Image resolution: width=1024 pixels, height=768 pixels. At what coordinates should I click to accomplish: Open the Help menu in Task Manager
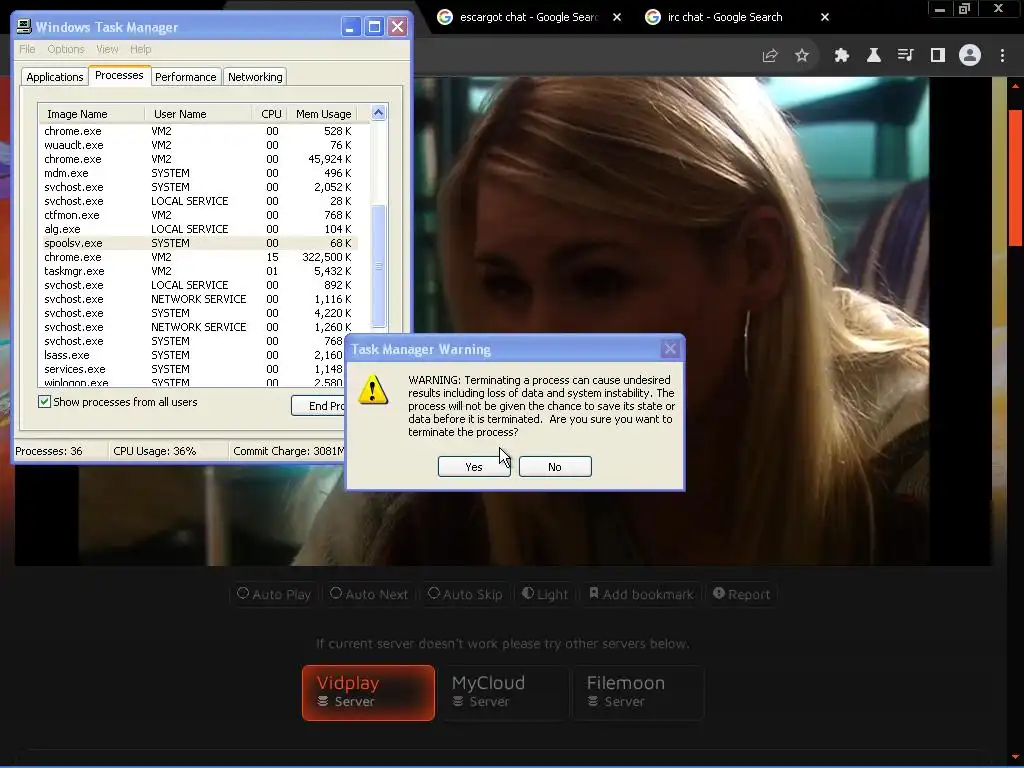tap(140, 49)
